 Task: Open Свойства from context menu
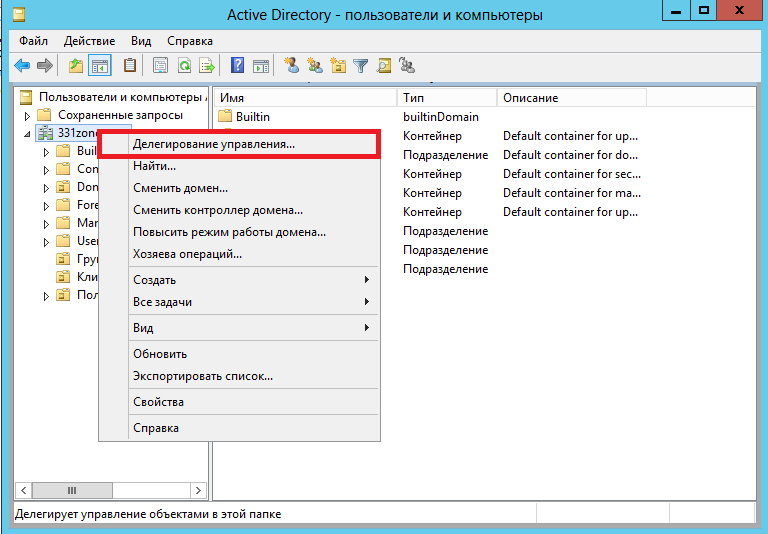coord(240,402)
